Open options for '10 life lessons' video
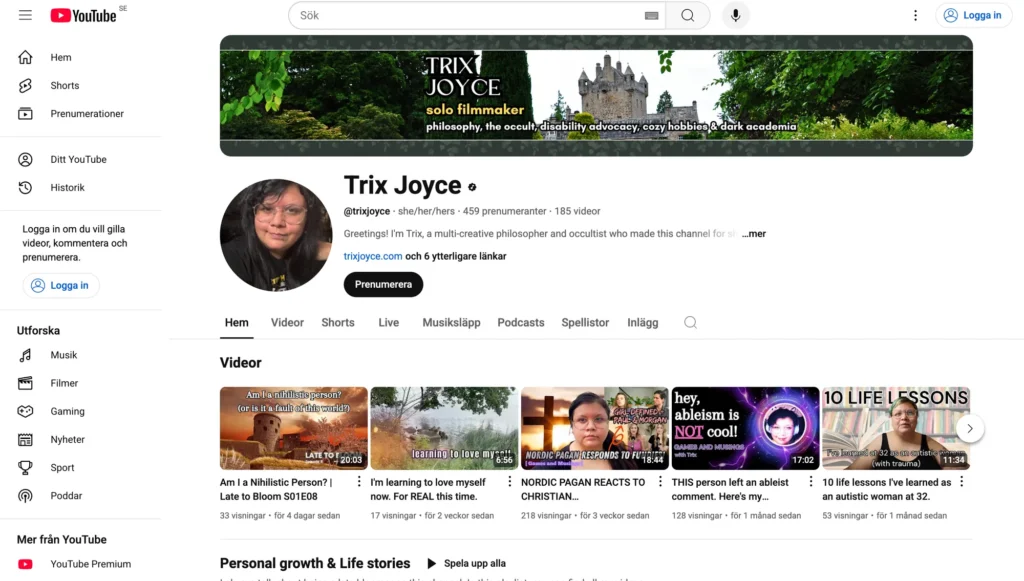This screenshot has height=581, width=1024. click(x=961, y=482)
